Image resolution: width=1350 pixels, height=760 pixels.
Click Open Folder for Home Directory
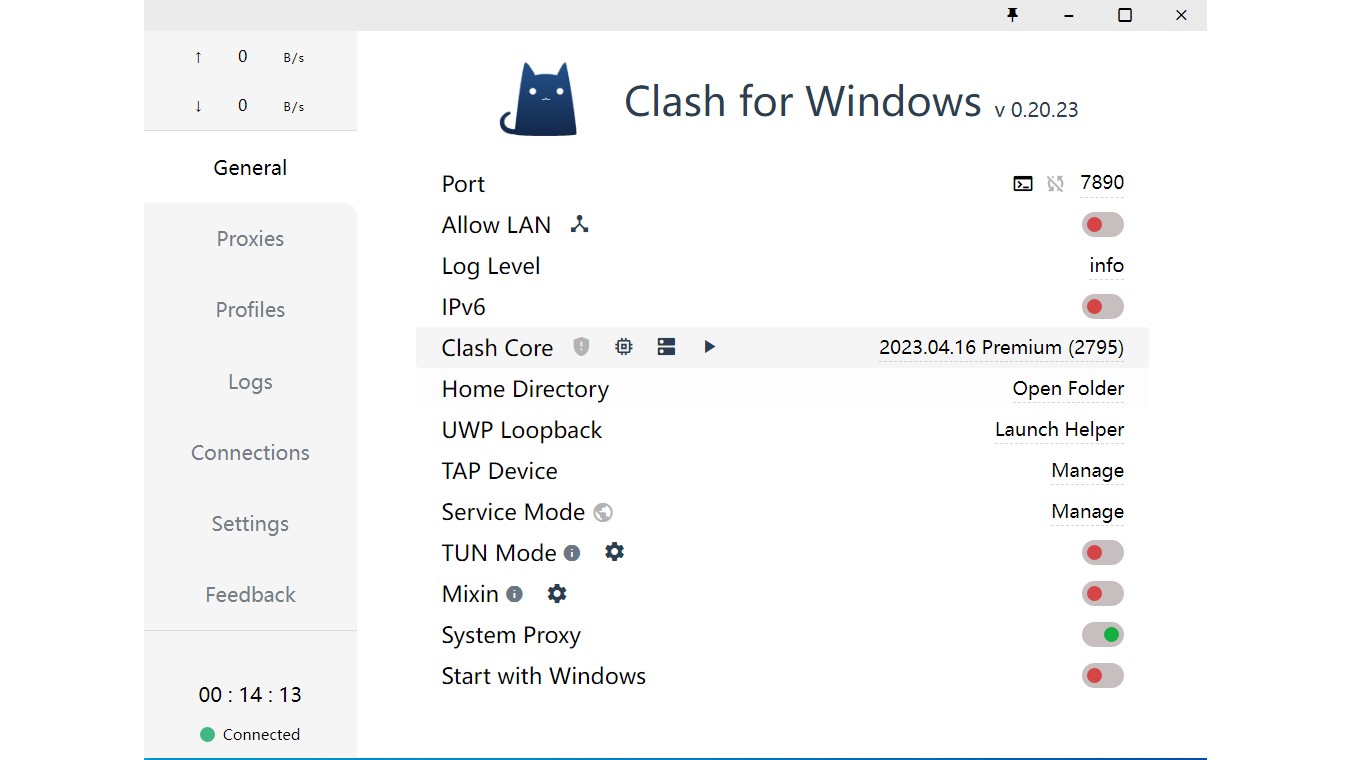(x=1068, y=388)
